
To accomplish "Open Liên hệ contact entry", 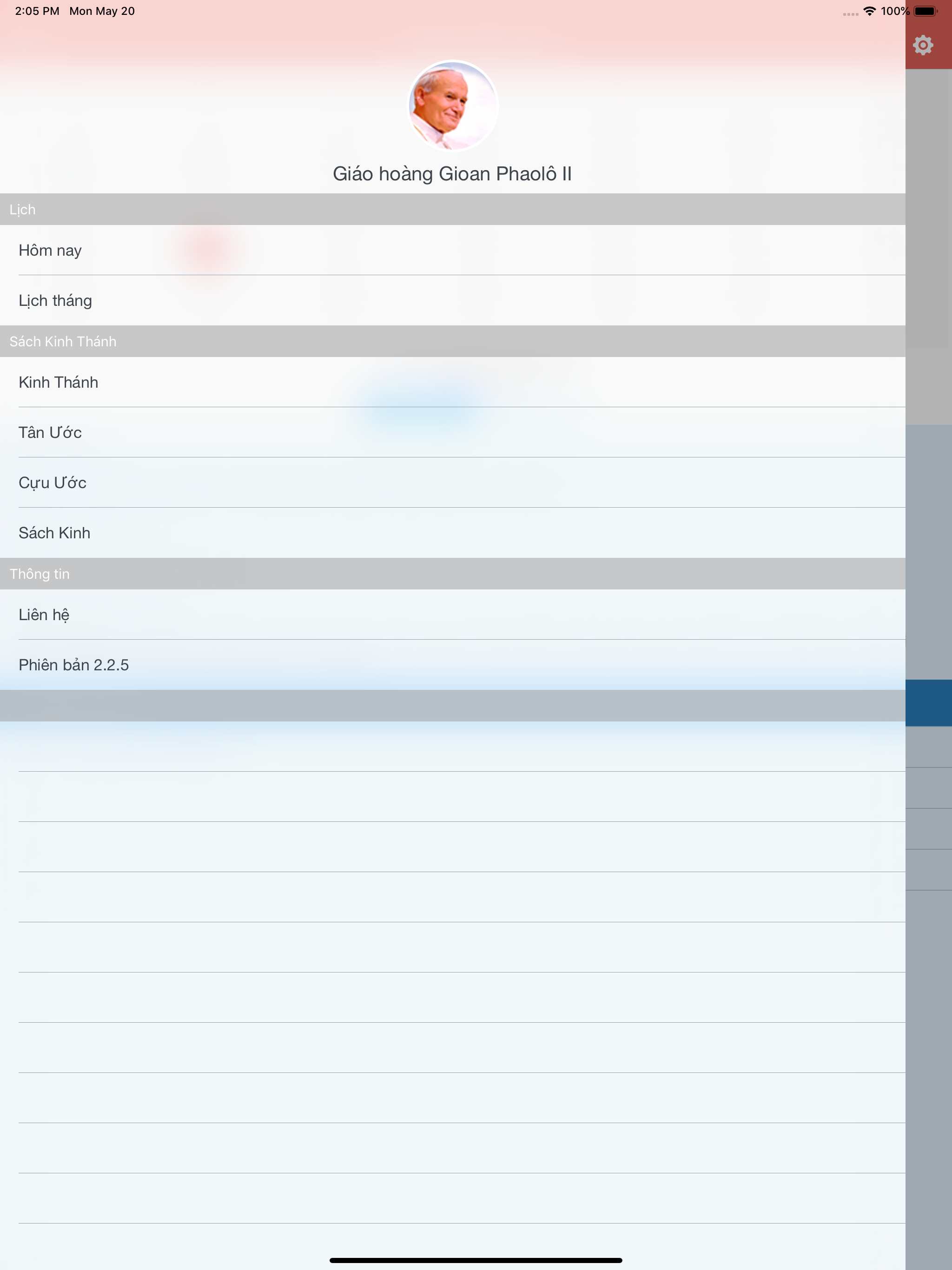I will (452, 615).
